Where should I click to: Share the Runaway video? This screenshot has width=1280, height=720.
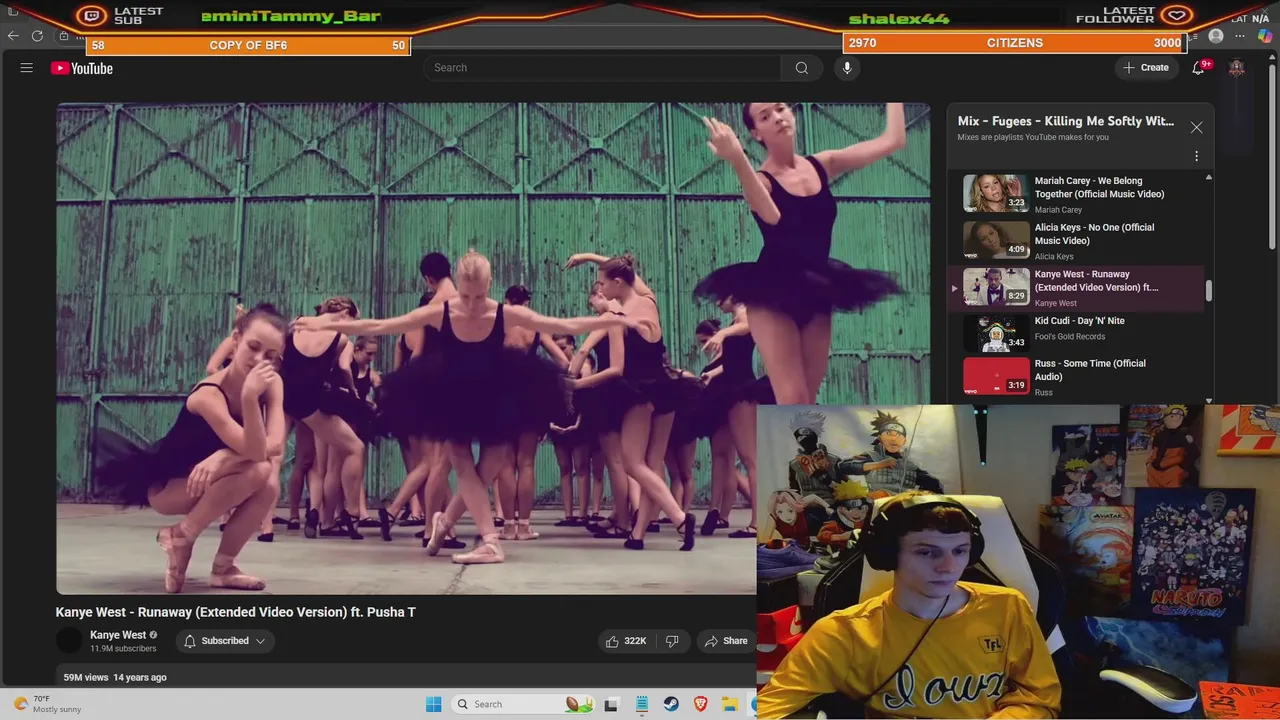pyautogui.click(x=726, y=641)
